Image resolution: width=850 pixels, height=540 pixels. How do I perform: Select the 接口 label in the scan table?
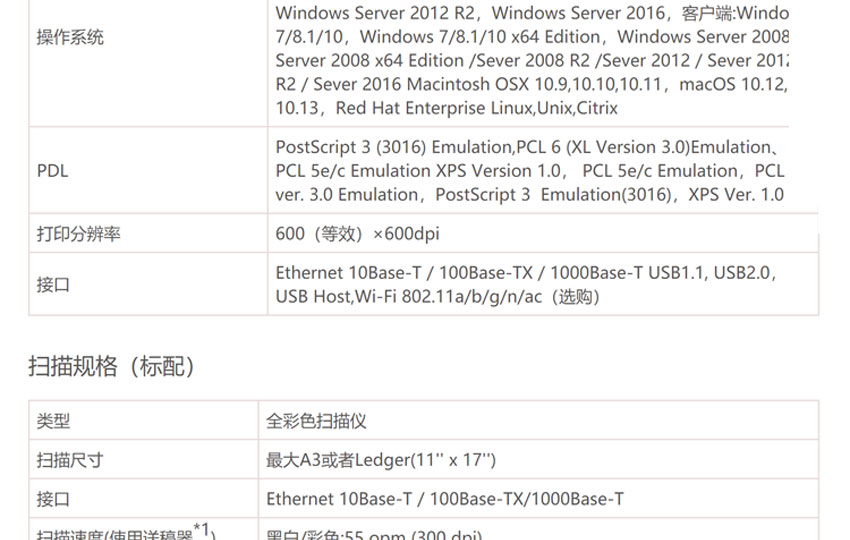click(x=53, y=499)
